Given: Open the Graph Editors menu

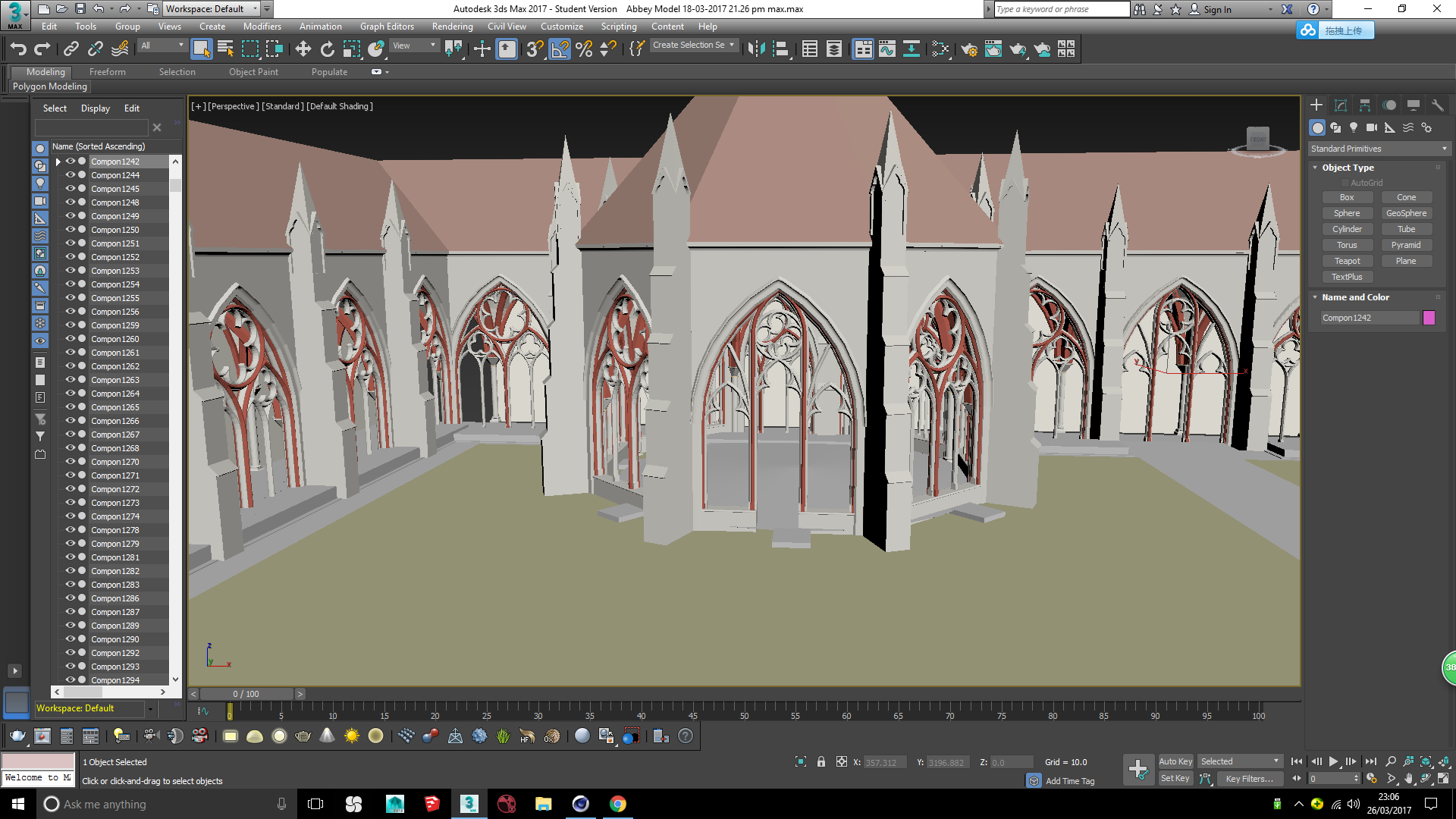Looking at the screenshot, I should coord(387,27).
